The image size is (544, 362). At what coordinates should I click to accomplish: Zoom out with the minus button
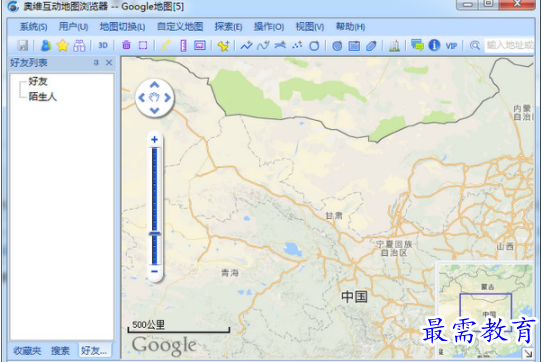tap(154, 271)
